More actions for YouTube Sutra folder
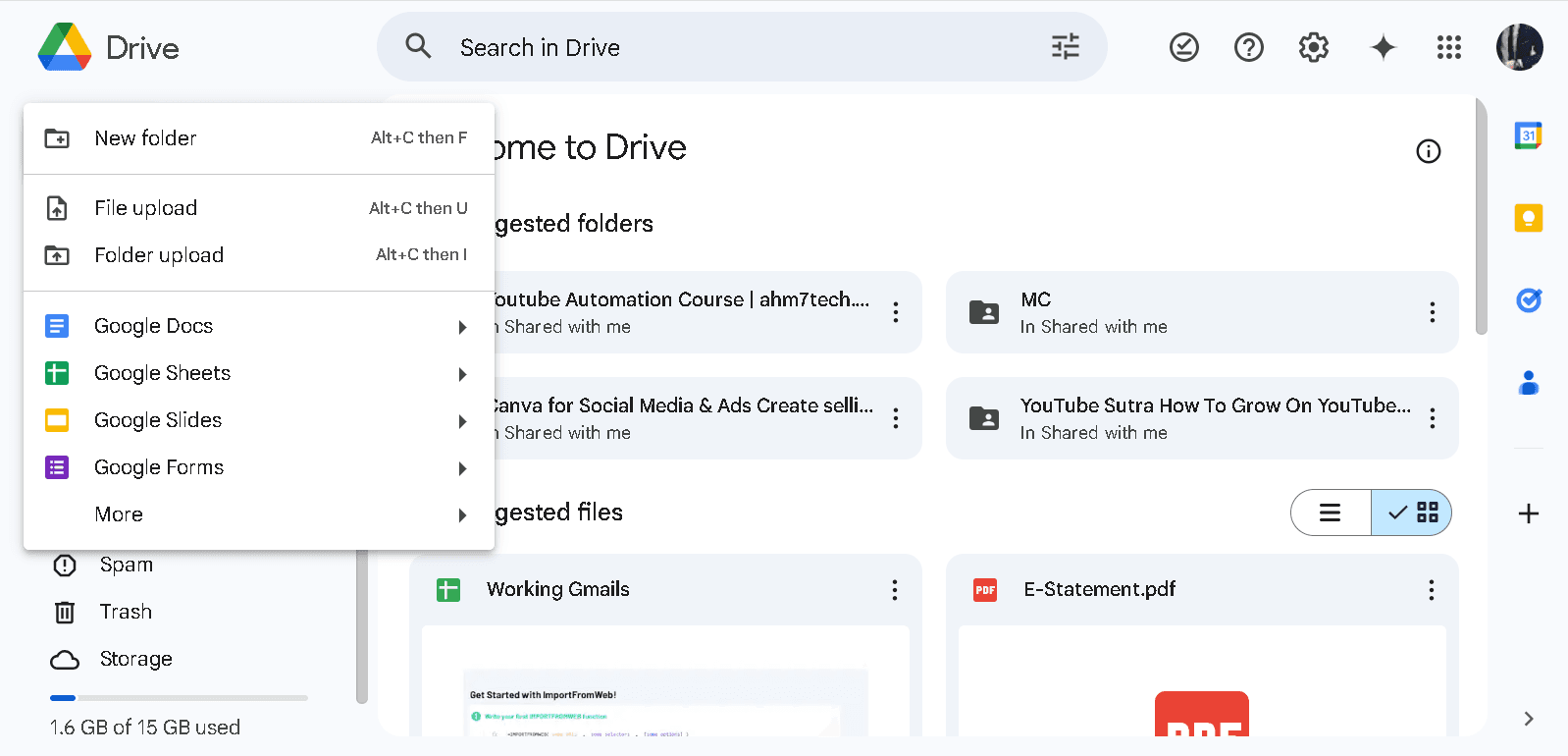 tap(1433, 418)
